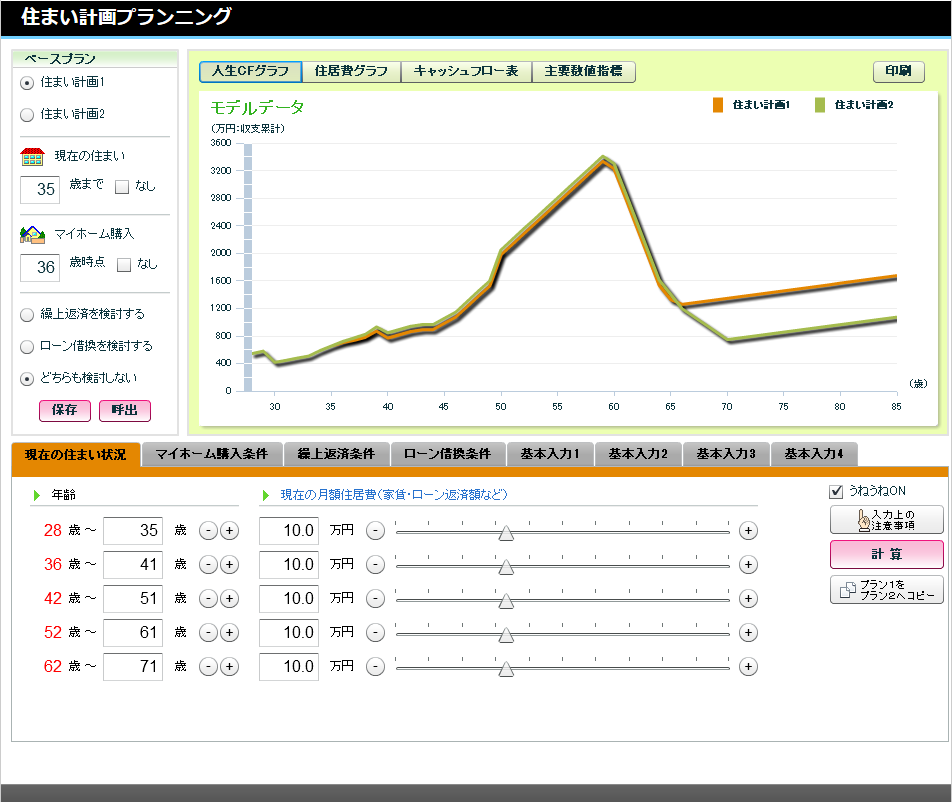Open the マイホーム購入条件 tab

(212, 454)
